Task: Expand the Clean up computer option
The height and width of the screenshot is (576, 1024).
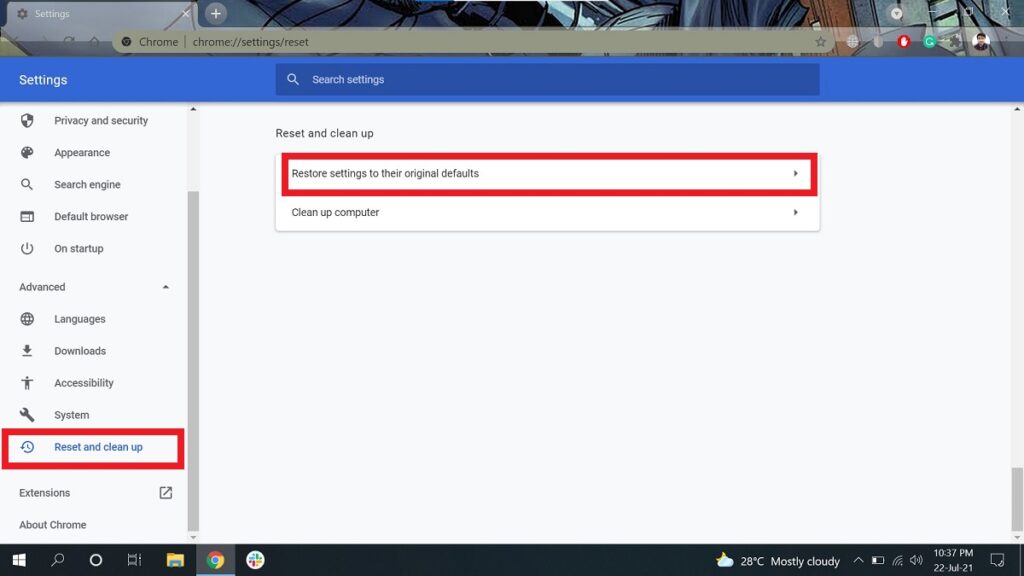Action: coord(546,213)
